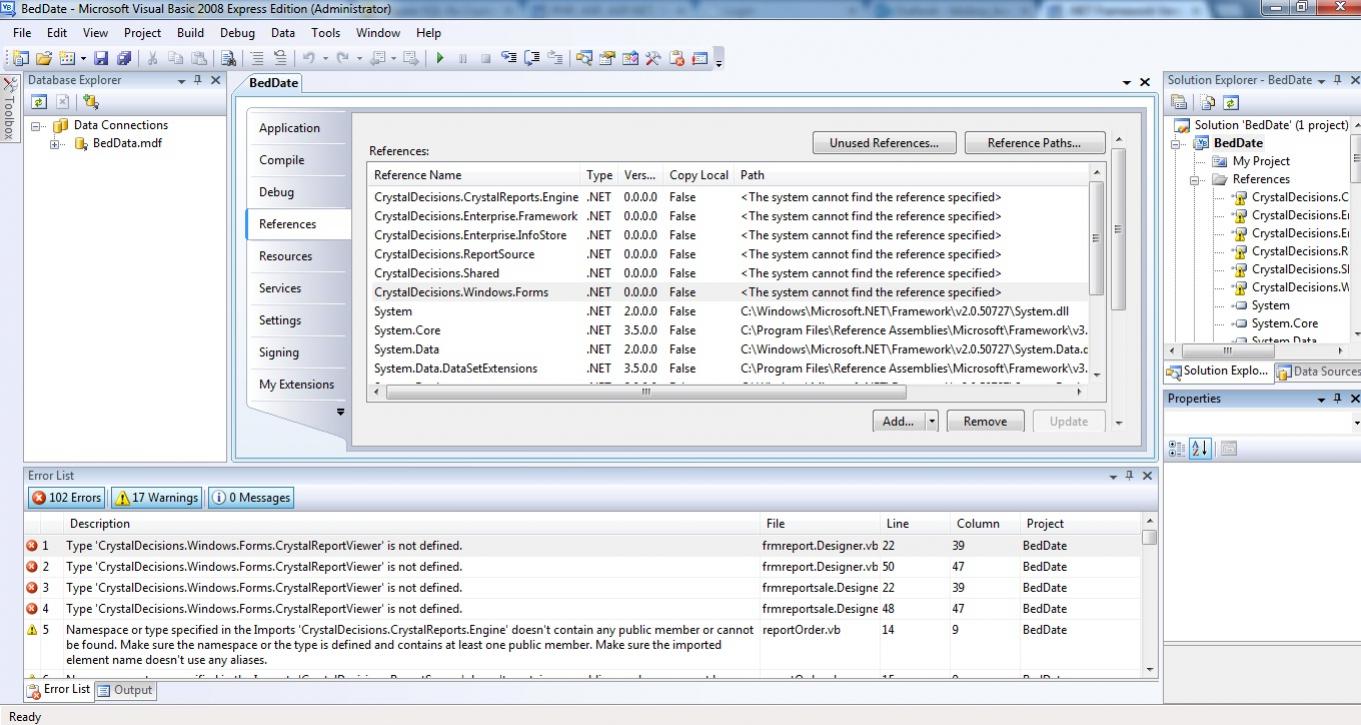Open Error List window position dropdown

click(x=1113, y=476)
